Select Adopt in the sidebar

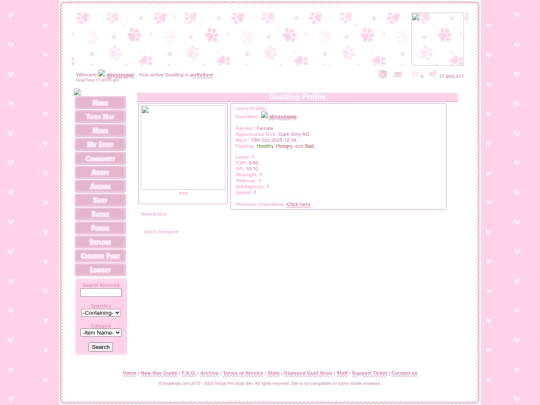point(100,173)
